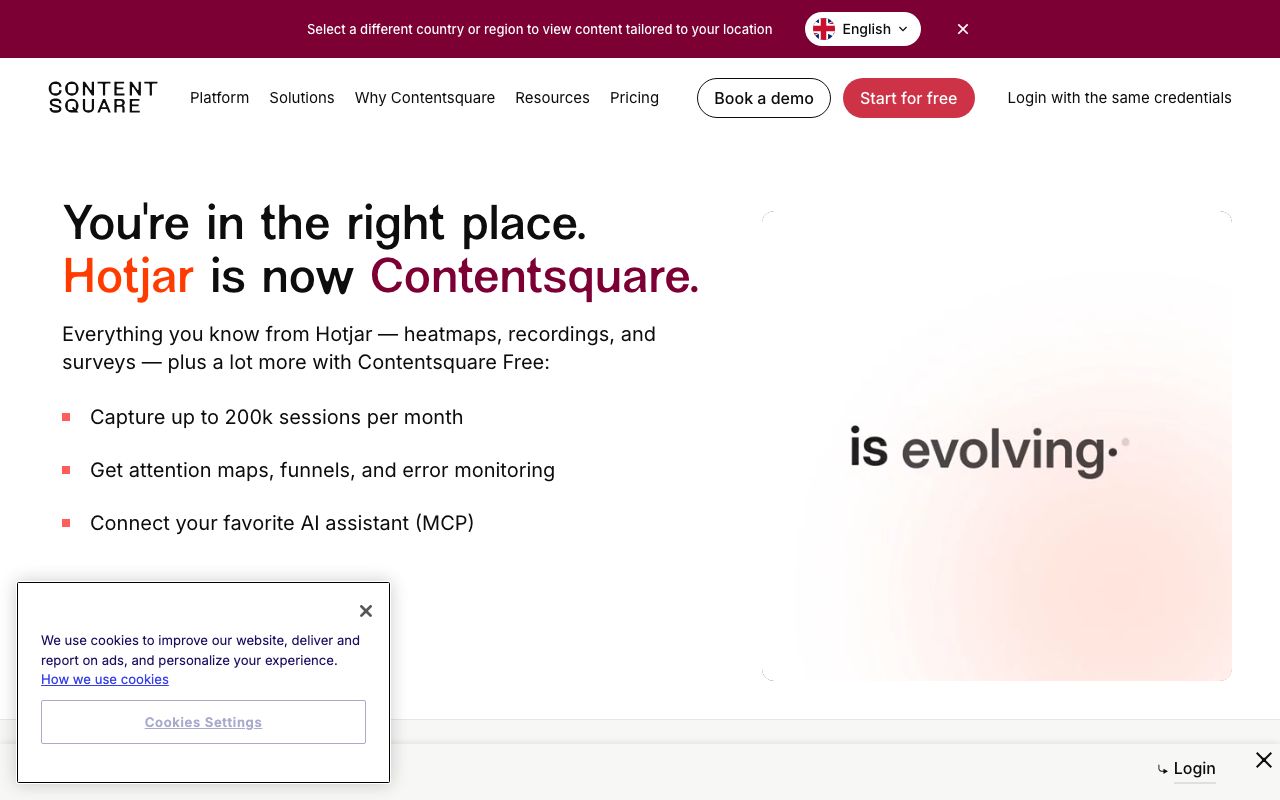Click the UK flag icon
Viewport: 1280px width, 800px height.
click(x=824, y=29)
